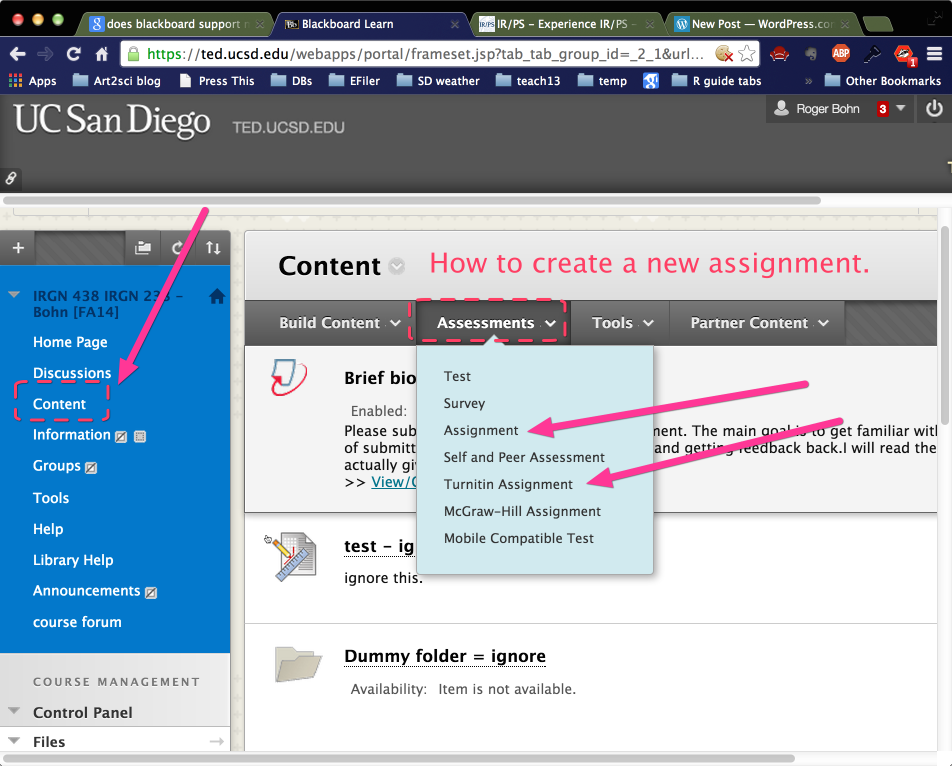
Task: Click the reorder menu items arrows icon
Action: pos(213,248)
